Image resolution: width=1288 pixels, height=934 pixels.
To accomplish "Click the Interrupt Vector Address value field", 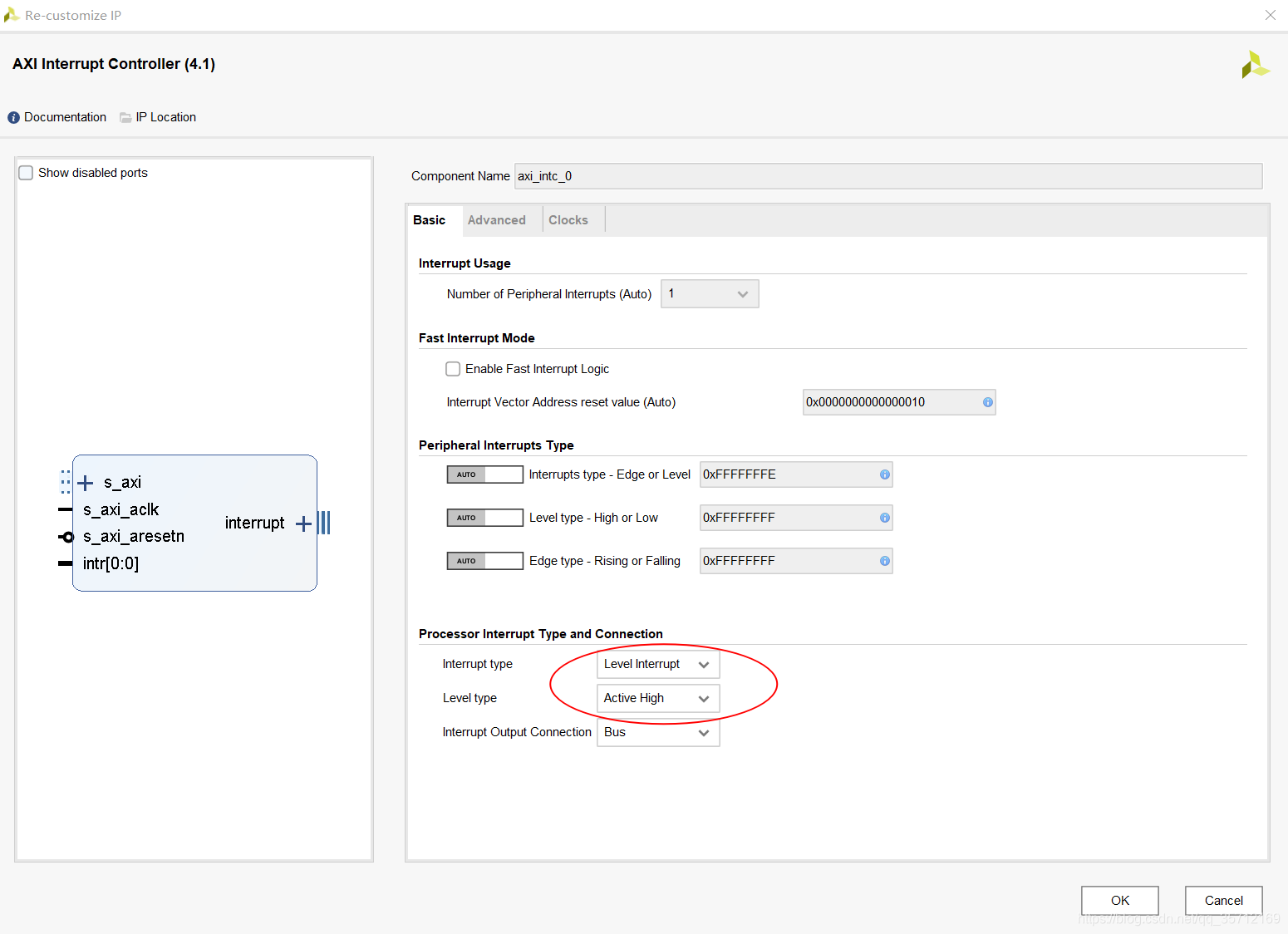I will [899, 402].
